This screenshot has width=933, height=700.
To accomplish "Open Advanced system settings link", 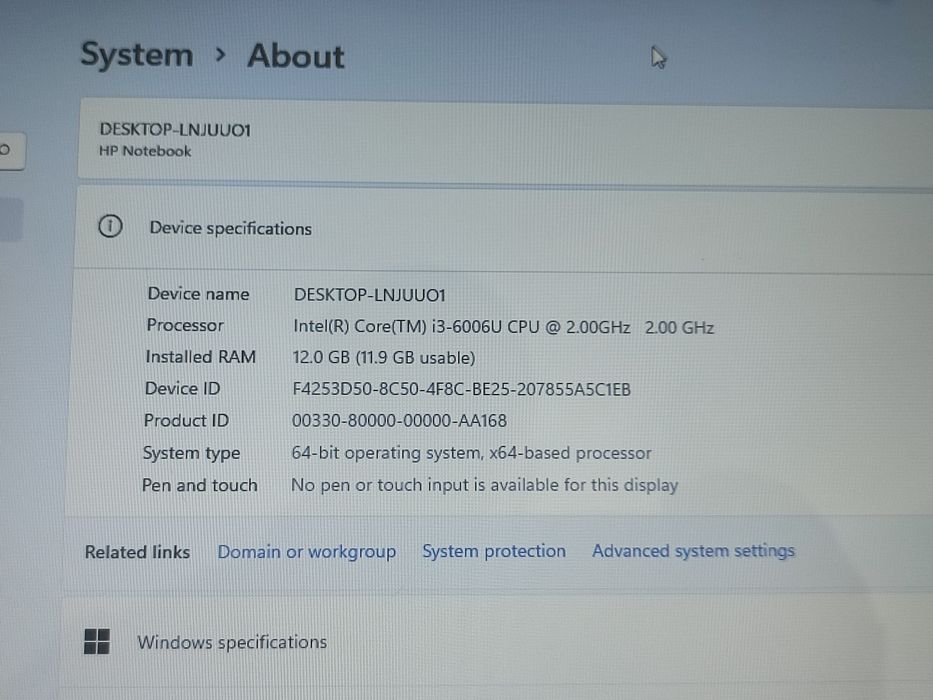I will pyautogui.click(x=693, y=551).
